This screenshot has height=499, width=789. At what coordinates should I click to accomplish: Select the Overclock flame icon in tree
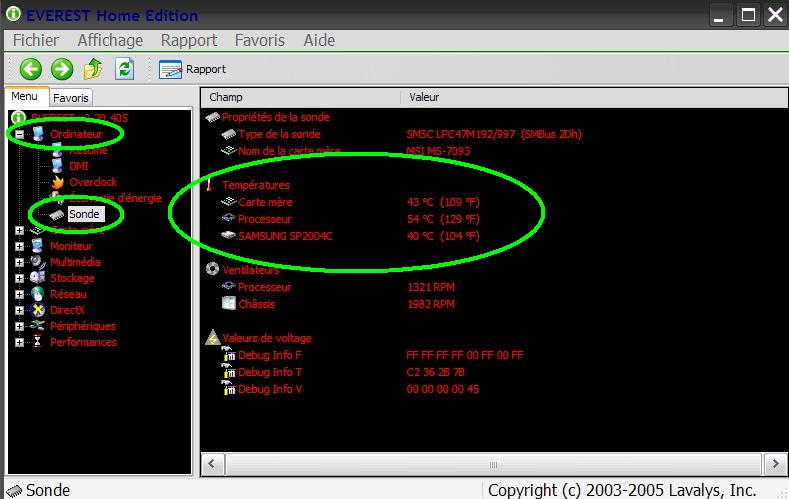tap(57, 182)
